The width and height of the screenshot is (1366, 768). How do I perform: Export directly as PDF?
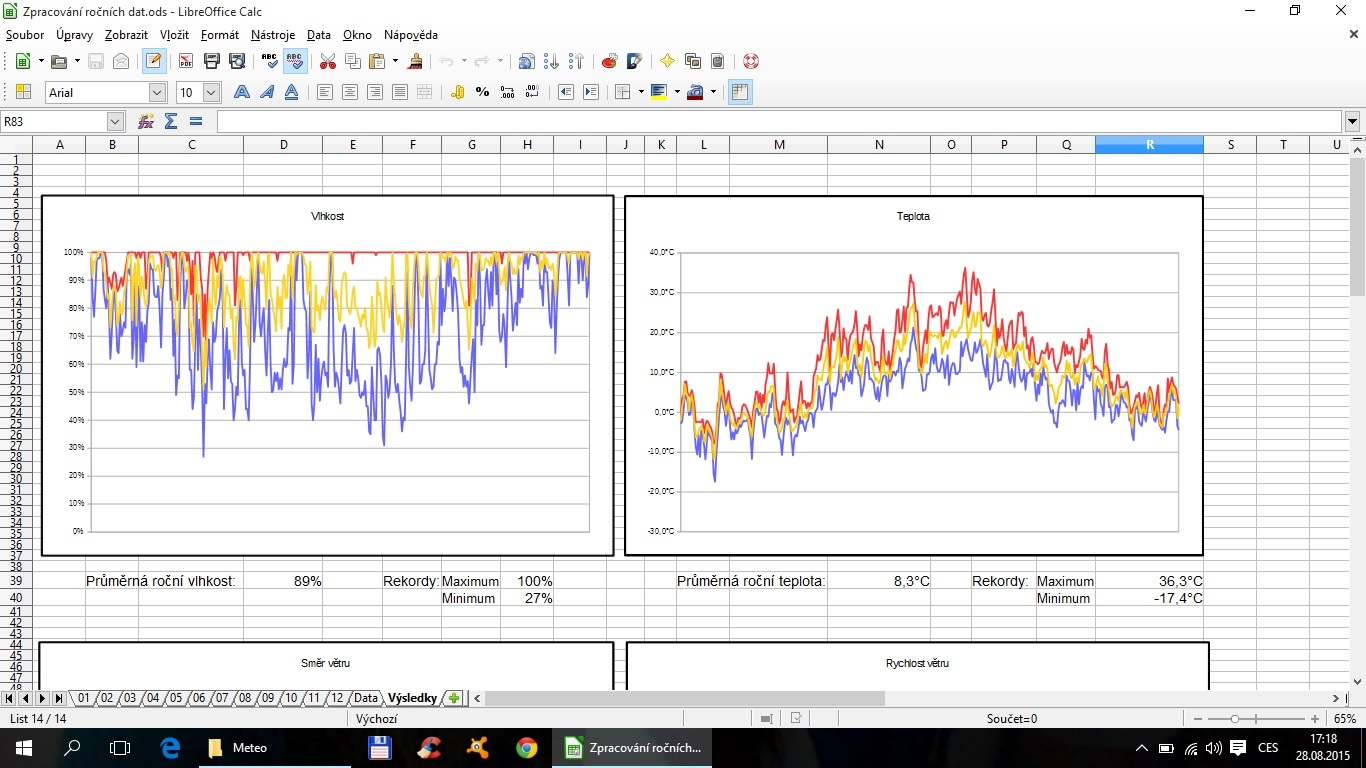(186, 61)
